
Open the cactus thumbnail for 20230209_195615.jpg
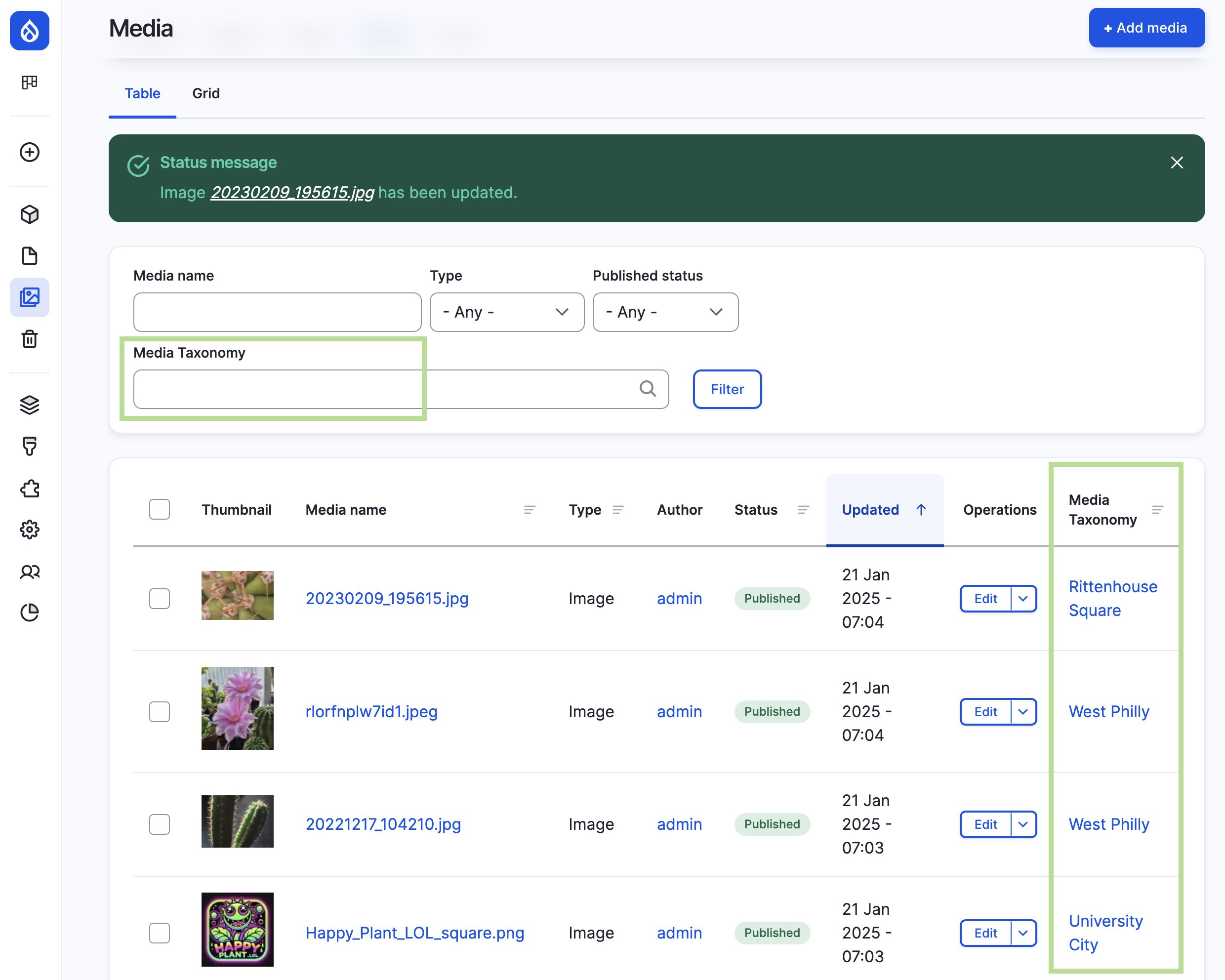[x=238, y=595]
